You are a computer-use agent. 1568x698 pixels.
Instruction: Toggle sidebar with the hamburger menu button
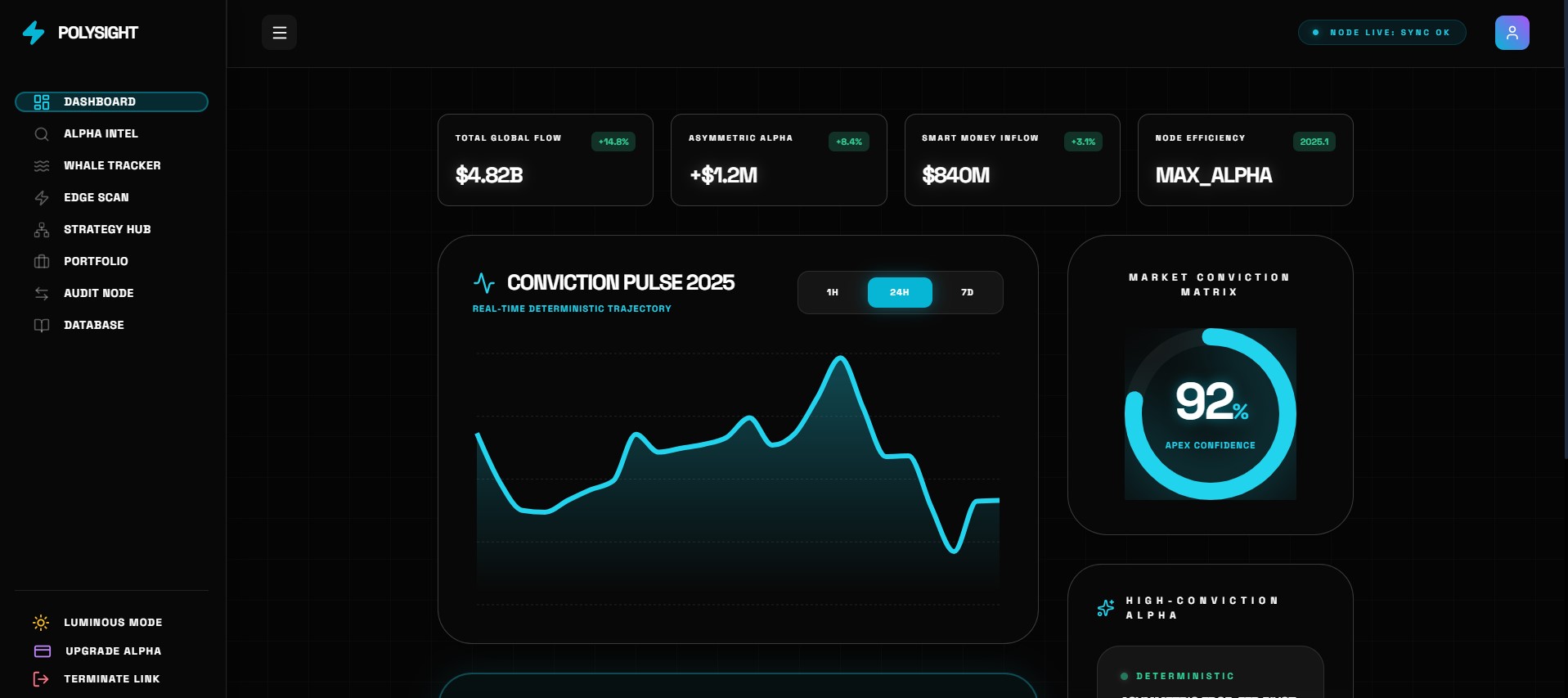click(279, 33)
